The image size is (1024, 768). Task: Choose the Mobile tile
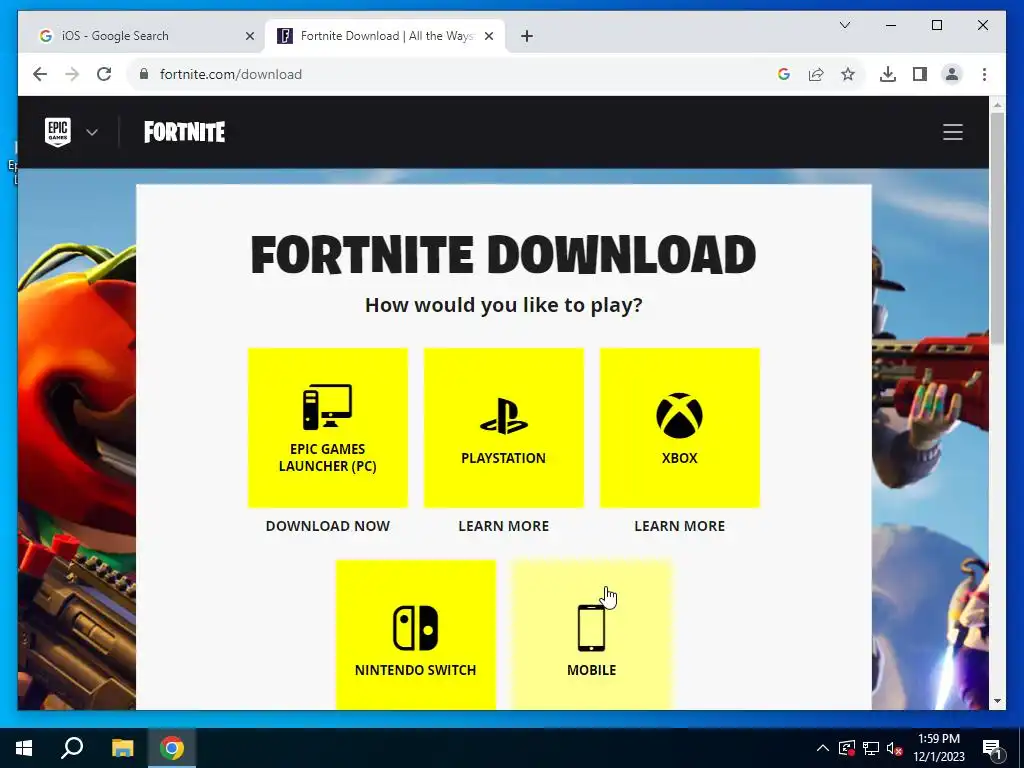(x=592, y=634)
